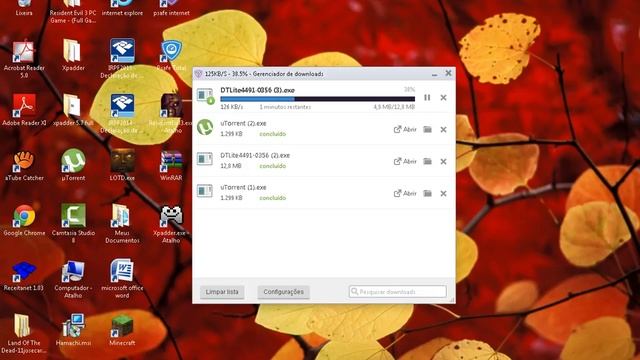Show DTLite4491-0356 (2).exe in folder
Viewport: 640px width, 360px height.
[x=427, y=161]
